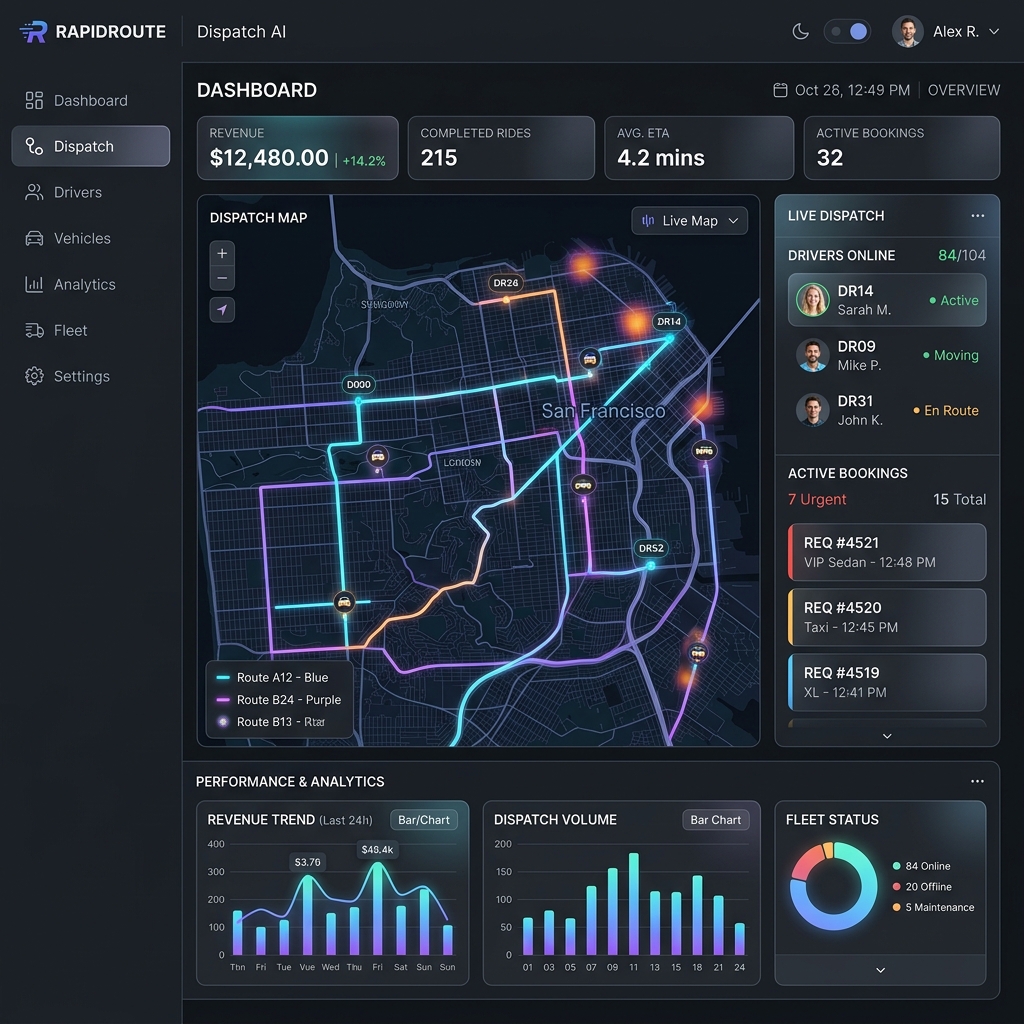Click the OVERVIEW link
The image size is (1024, 1024).
tap(964, 90)
